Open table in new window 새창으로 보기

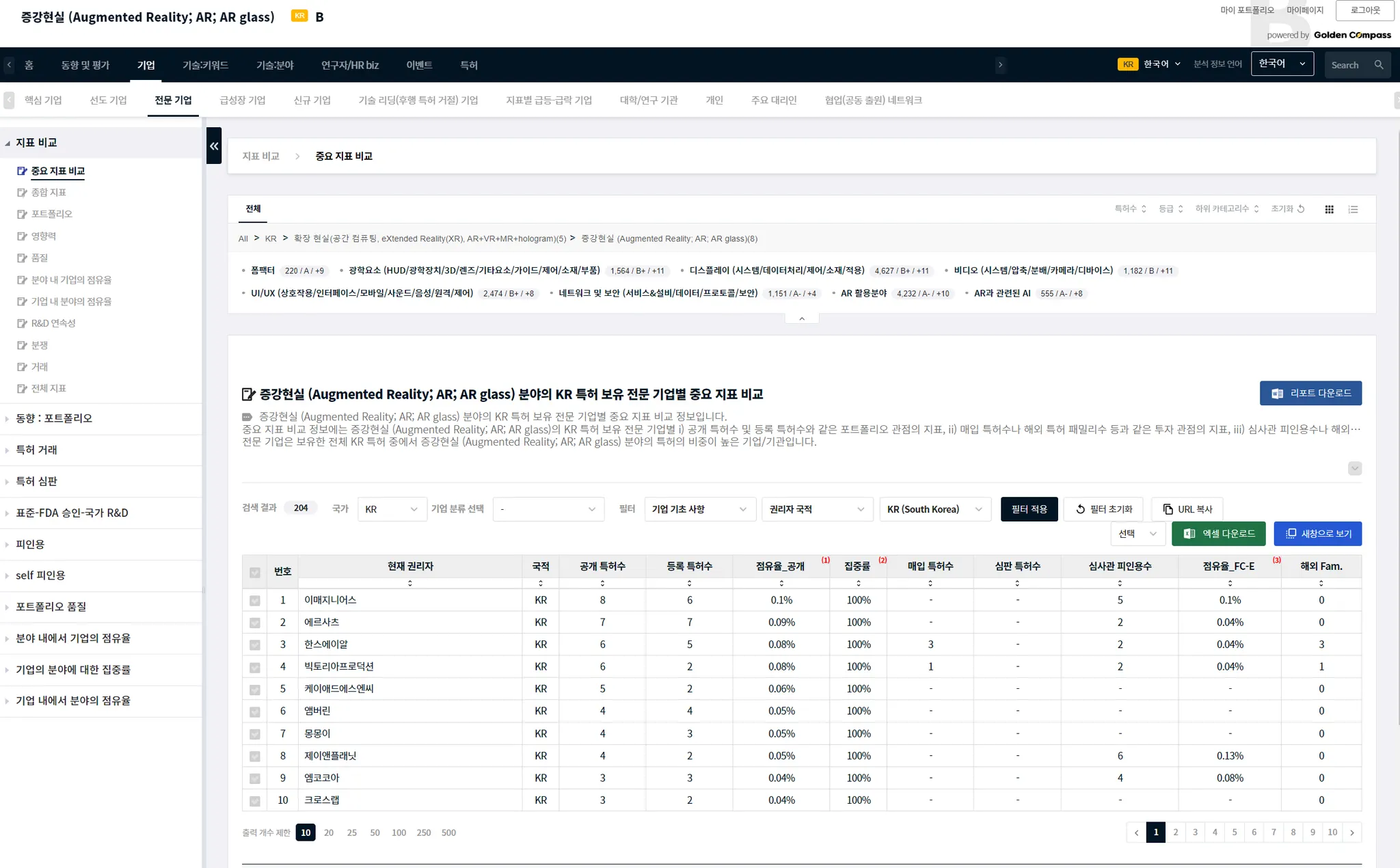tap(1317, 533)
